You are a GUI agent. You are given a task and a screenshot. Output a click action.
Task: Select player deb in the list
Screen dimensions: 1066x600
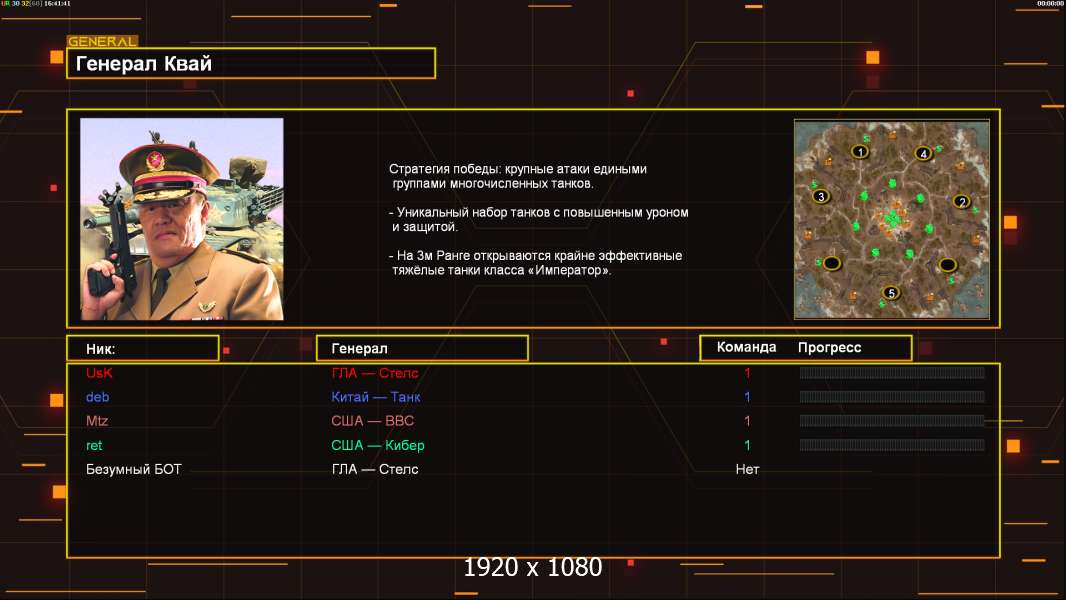click(x=97, y=397)
